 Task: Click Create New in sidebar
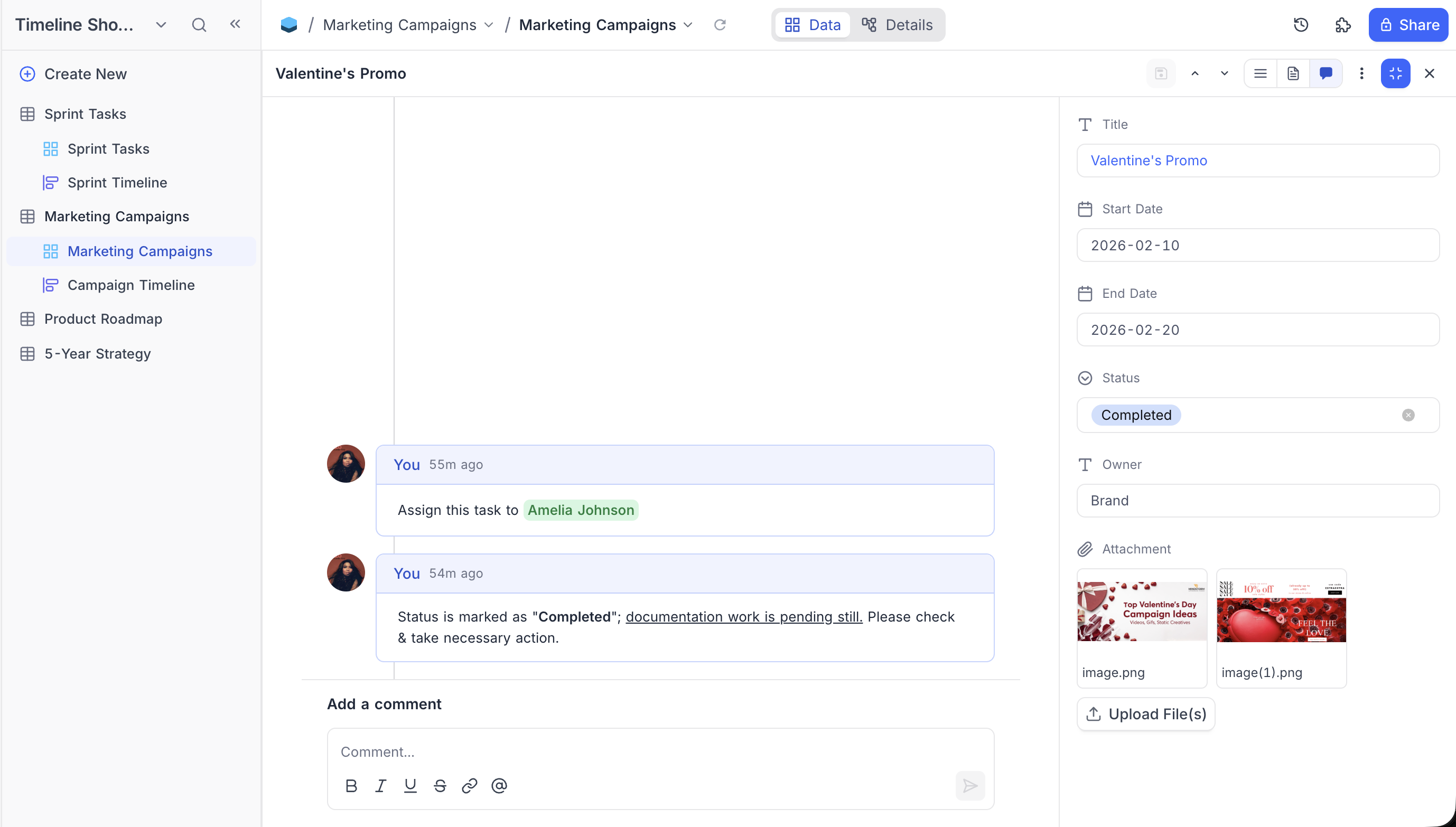73,74
